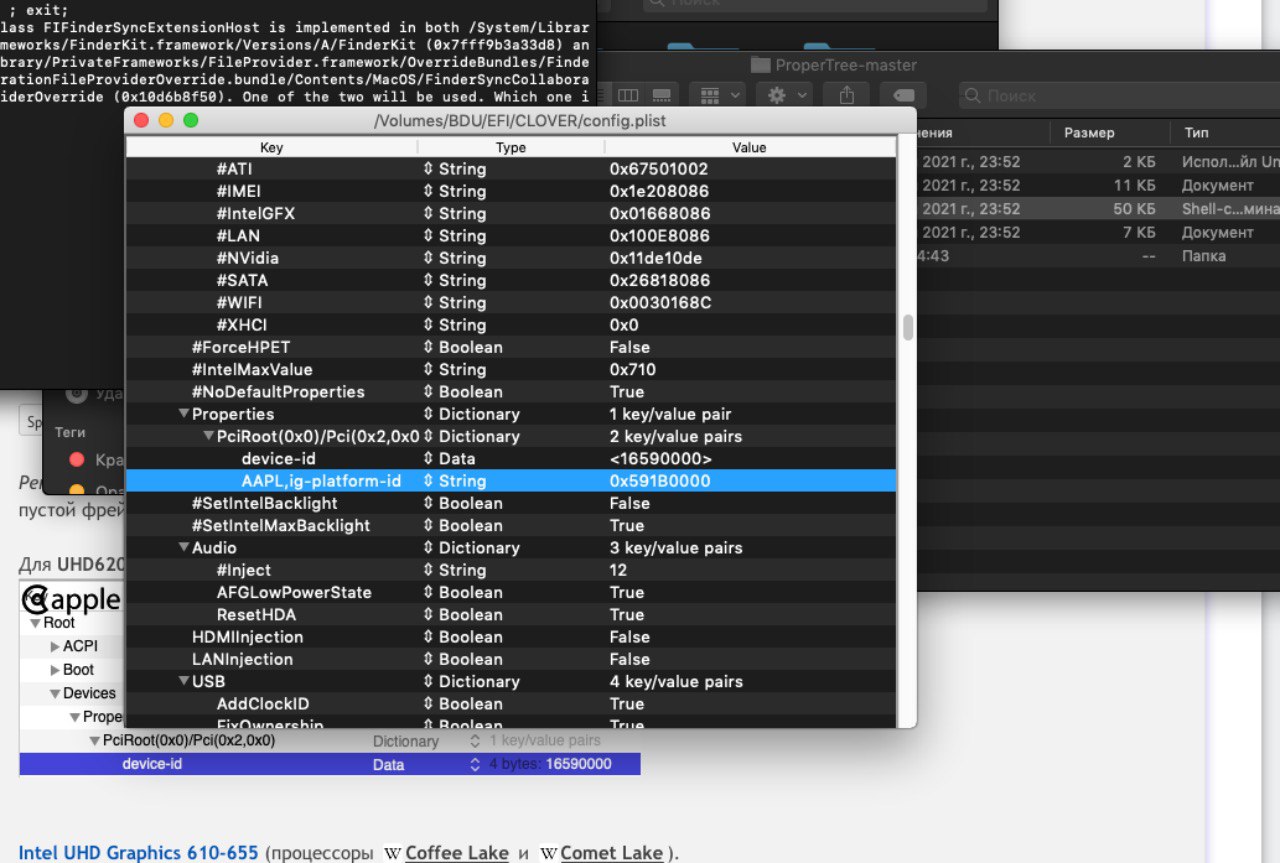Open the Intel UHD Graphics 610-655 link
1280x863 pixels.
click(139, 853)
